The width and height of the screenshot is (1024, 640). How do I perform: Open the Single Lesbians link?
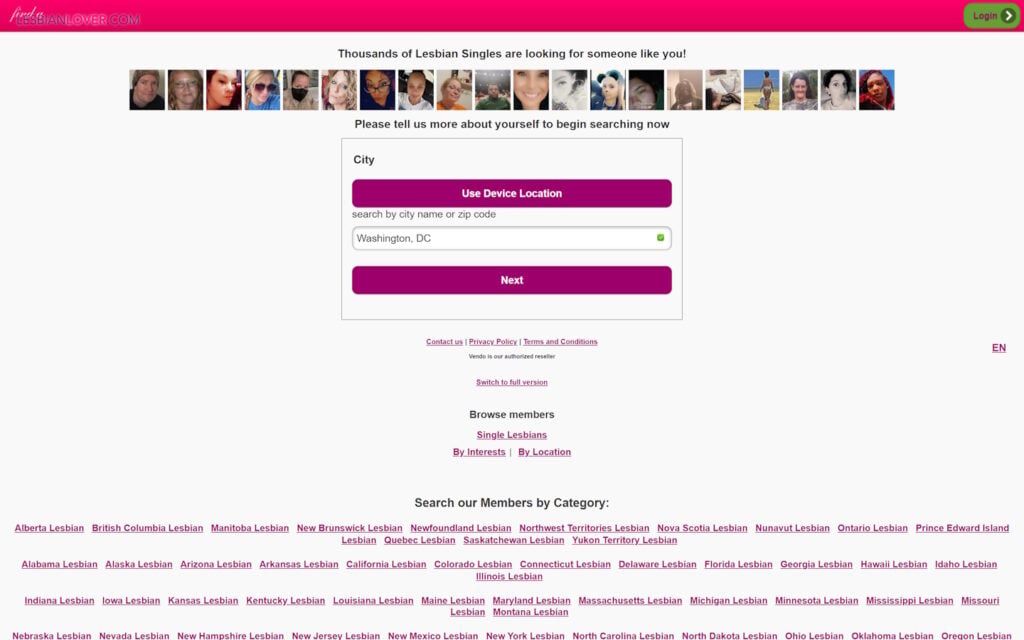coord(511,435)
